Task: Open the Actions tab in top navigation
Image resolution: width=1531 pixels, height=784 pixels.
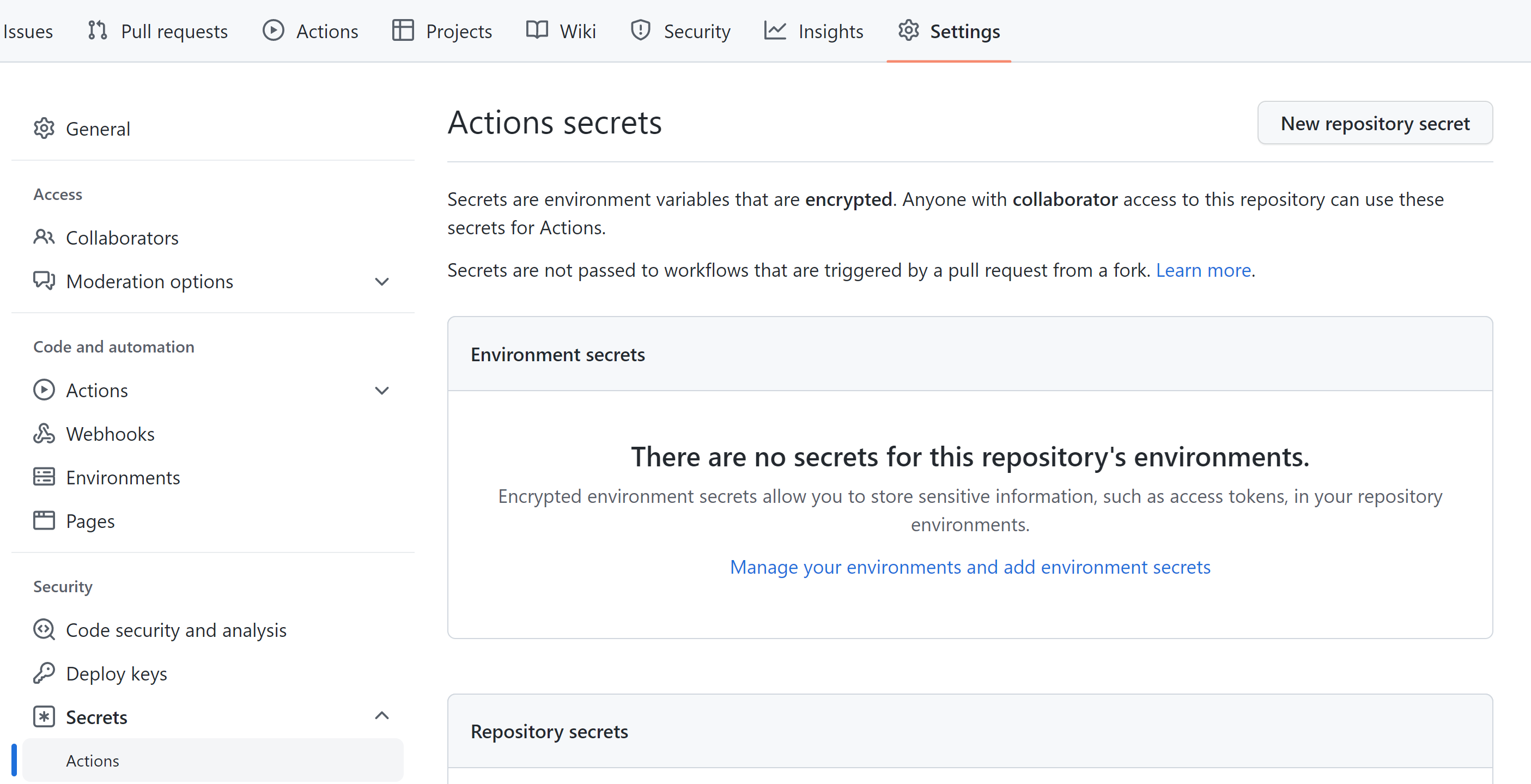Action: coord(310,31)
